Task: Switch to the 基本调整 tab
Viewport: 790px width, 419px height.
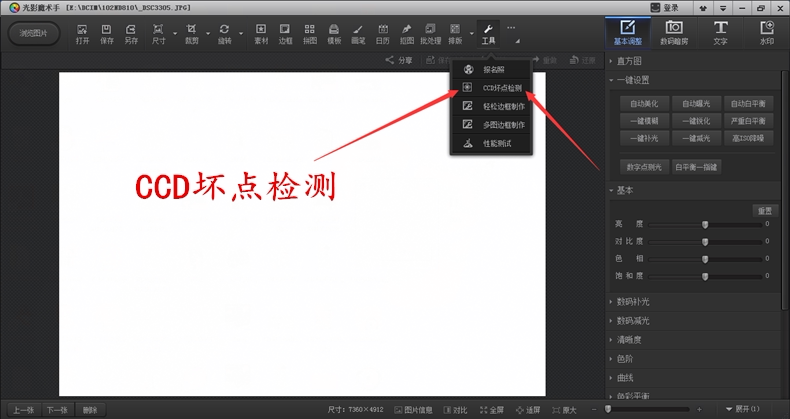Action: pos(628,33)
